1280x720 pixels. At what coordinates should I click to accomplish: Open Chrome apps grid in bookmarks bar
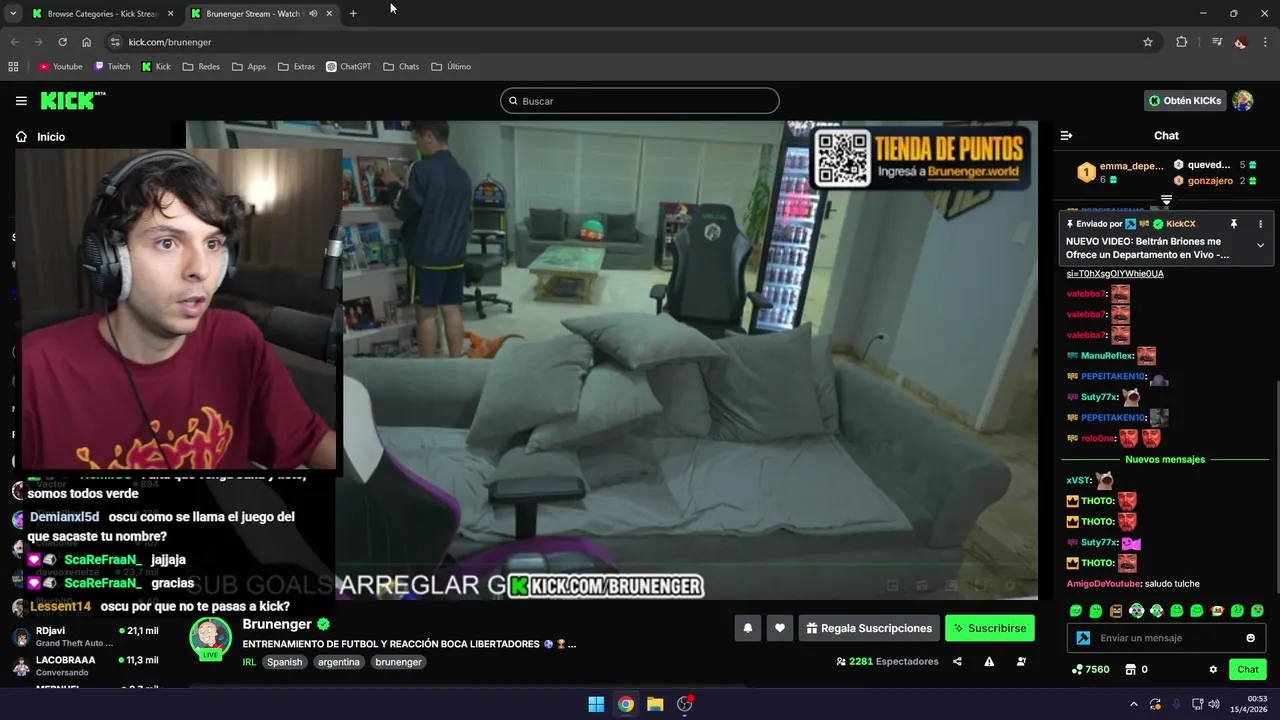[x=13, y=67]
